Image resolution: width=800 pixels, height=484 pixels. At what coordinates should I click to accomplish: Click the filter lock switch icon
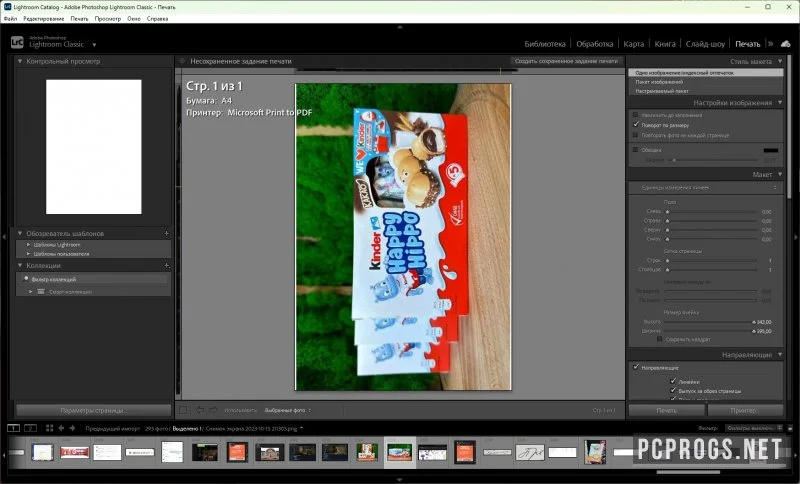791,428
